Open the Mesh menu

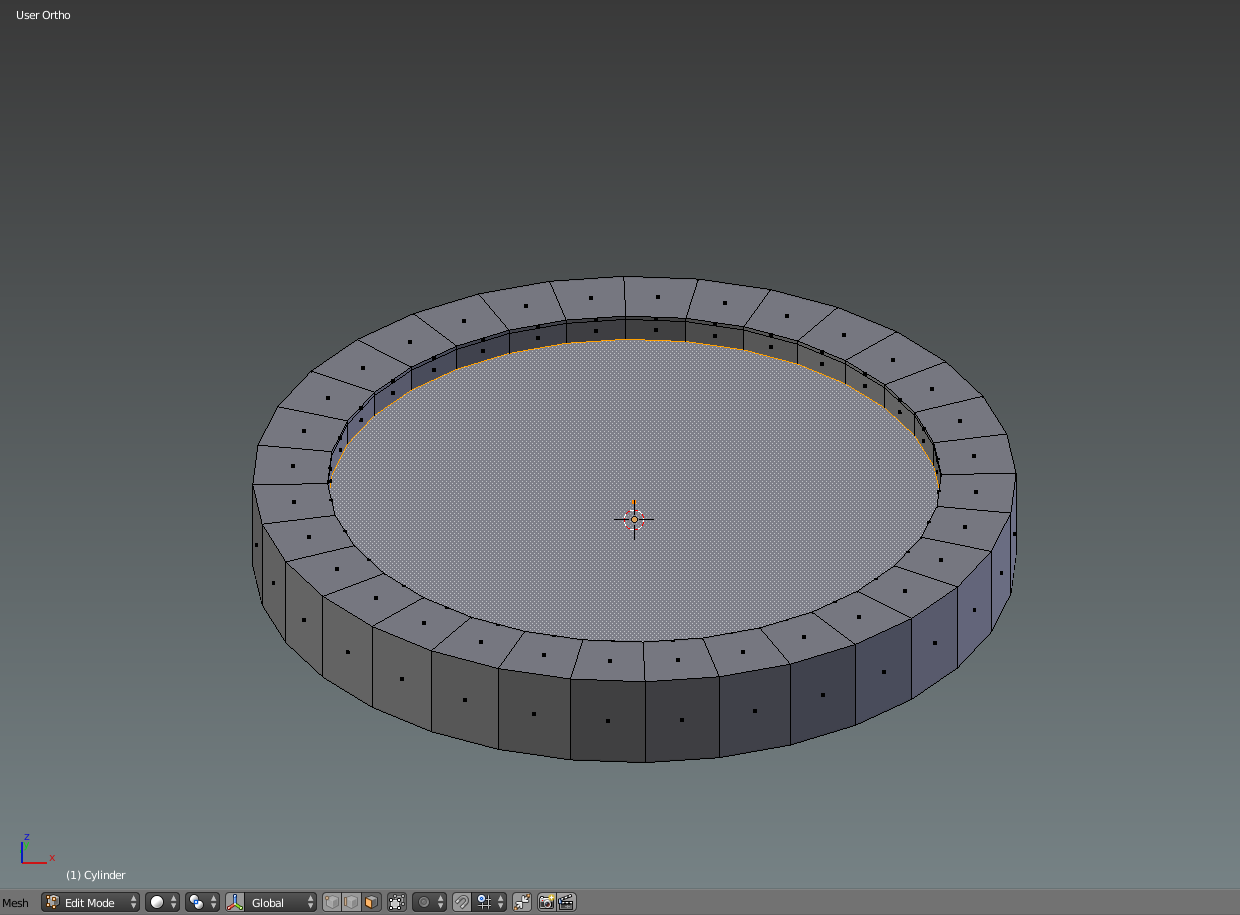point(15,903)
